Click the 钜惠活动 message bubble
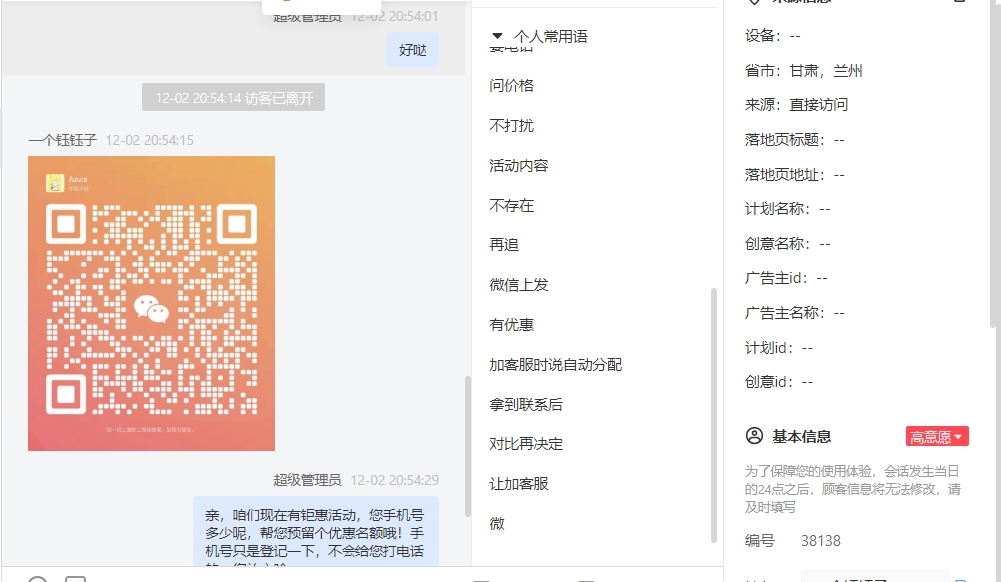1001x582 pixels. 316,533
